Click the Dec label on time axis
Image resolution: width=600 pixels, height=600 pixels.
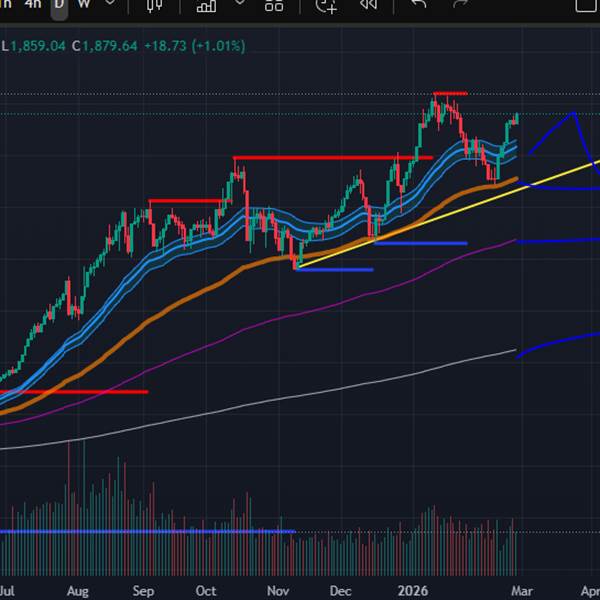click(x=341, y=591)
